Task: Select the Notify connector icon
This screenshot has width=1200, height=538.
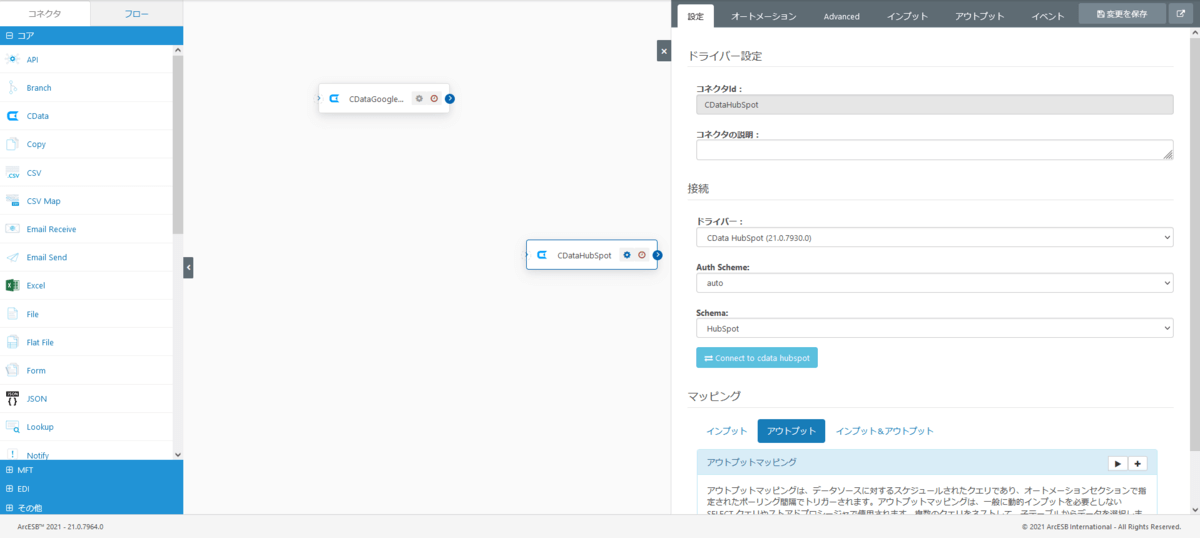Action: 13,454
